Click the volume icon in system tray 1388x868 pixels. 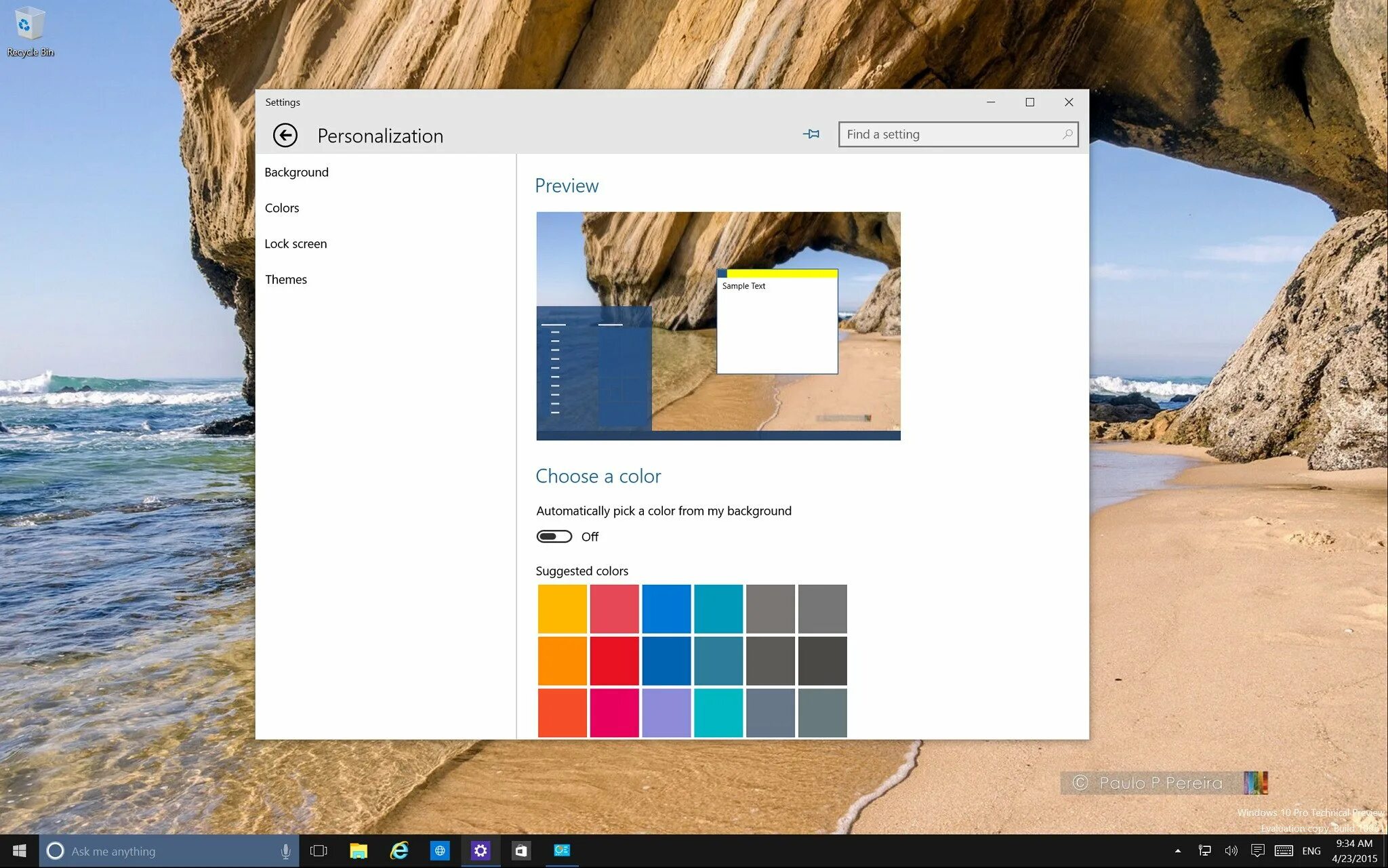coord(1231,851)
